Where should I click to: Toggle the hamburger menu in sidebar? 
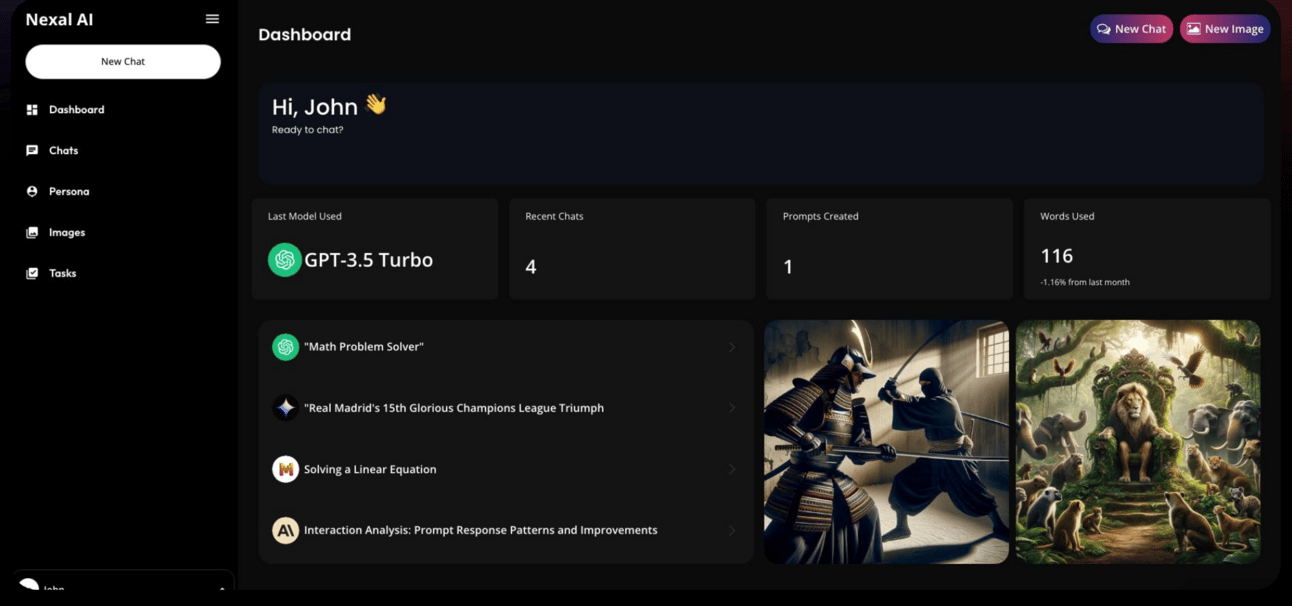pos(212,19)
